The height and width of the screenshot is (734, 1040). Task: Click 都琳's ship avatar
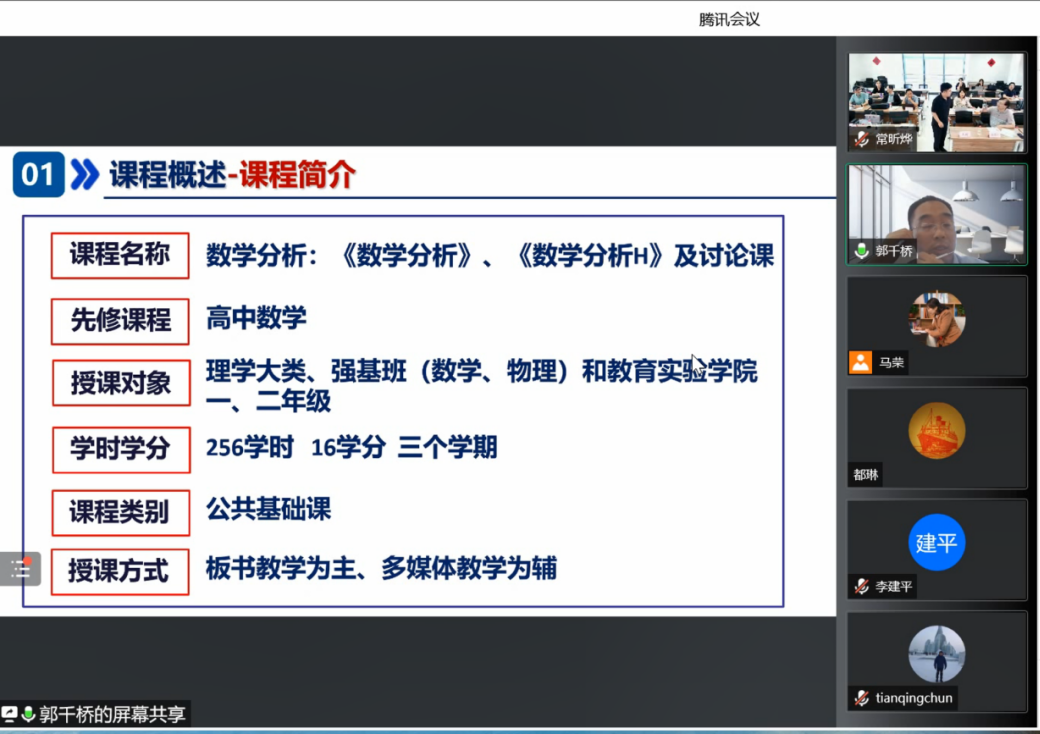tap(936, 431)
